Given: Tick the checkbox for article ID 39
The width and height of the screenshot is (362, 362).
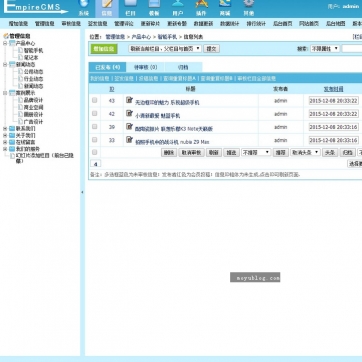Looking at the screenshot, I should point(95,126).
